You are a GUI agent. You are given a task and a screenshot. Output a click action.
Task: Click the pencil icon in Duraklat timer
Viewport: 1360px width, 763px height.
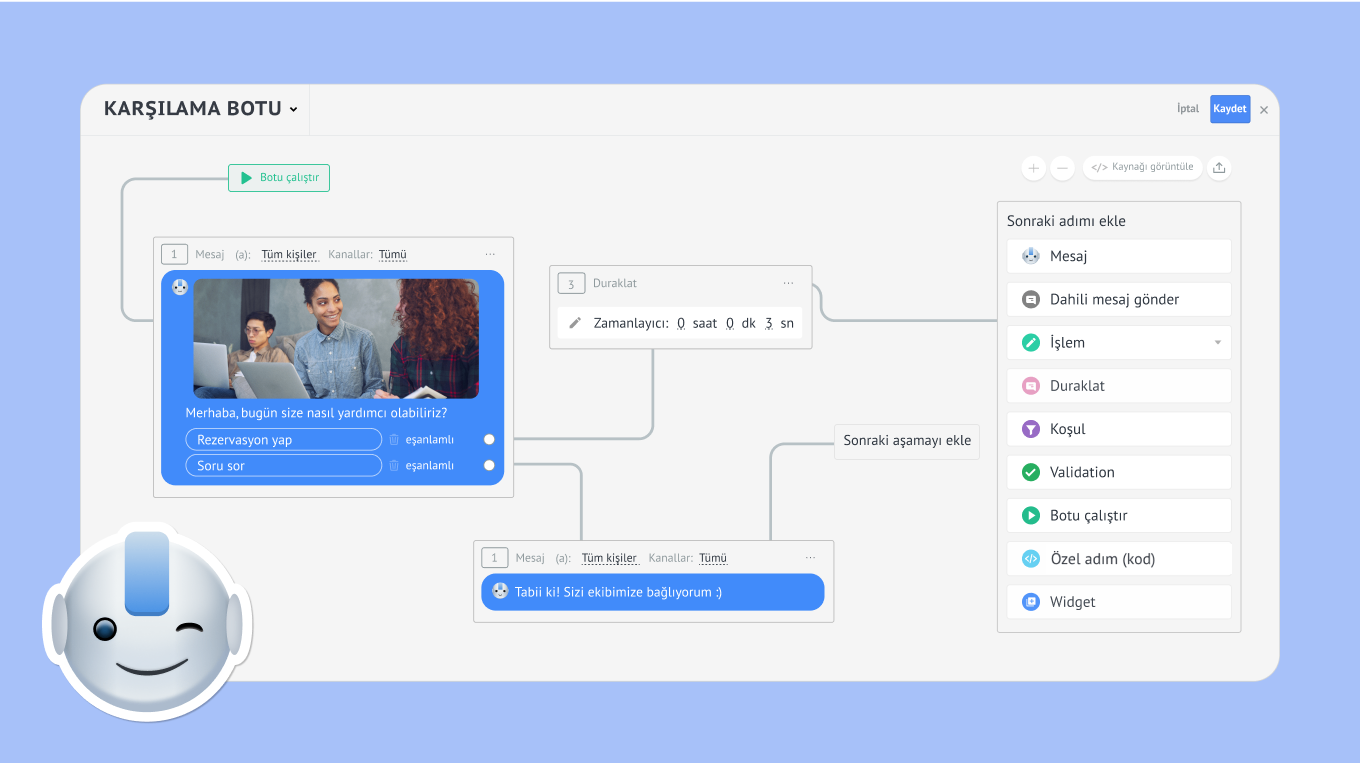tap(575, 323)
